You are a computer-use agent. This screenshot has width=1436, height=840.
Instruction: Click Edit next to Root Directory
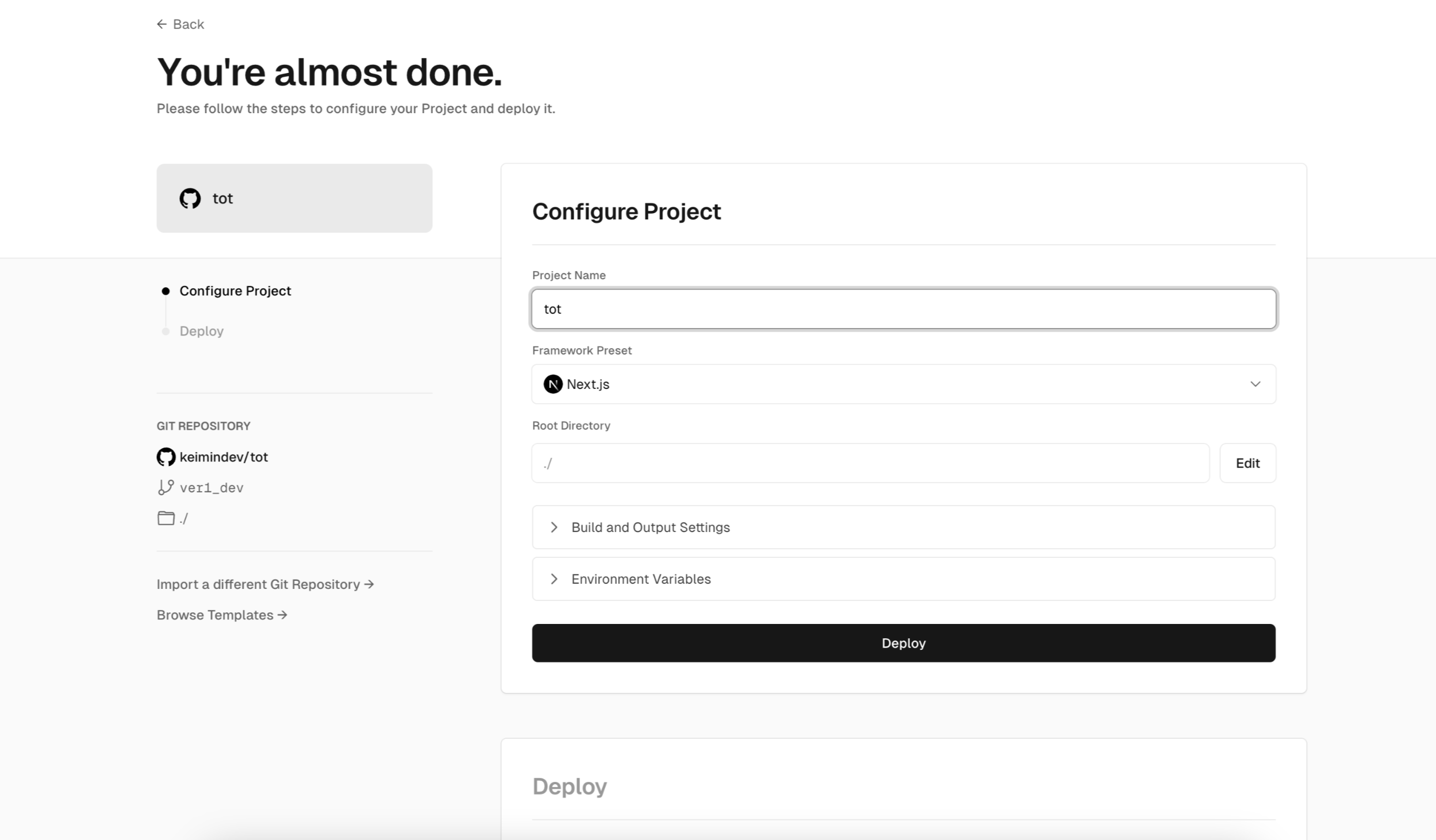pyautogui.click(x=1247, y=463)
